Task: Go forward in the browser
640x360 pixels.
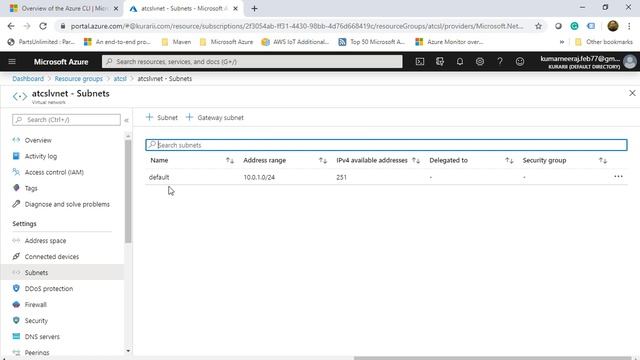Action: coord(27,26)
